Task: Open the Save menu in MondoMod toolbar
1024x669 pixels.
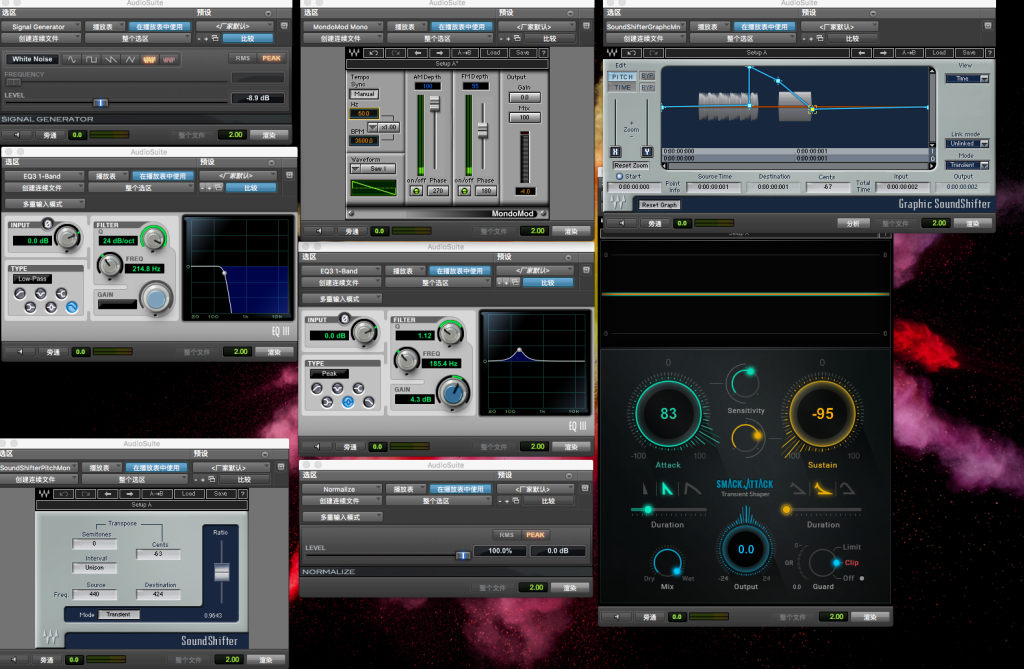Action: (522, 53)
